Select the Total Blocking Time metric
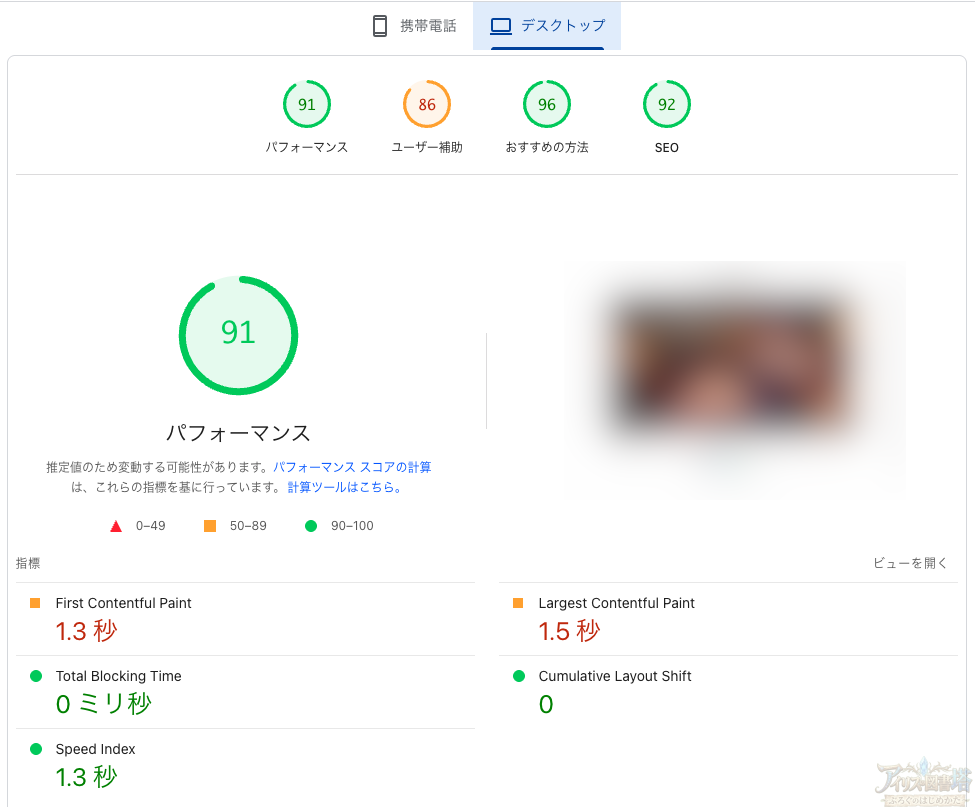This screenshot has width=975, height=807. click(x=118, y=676)
